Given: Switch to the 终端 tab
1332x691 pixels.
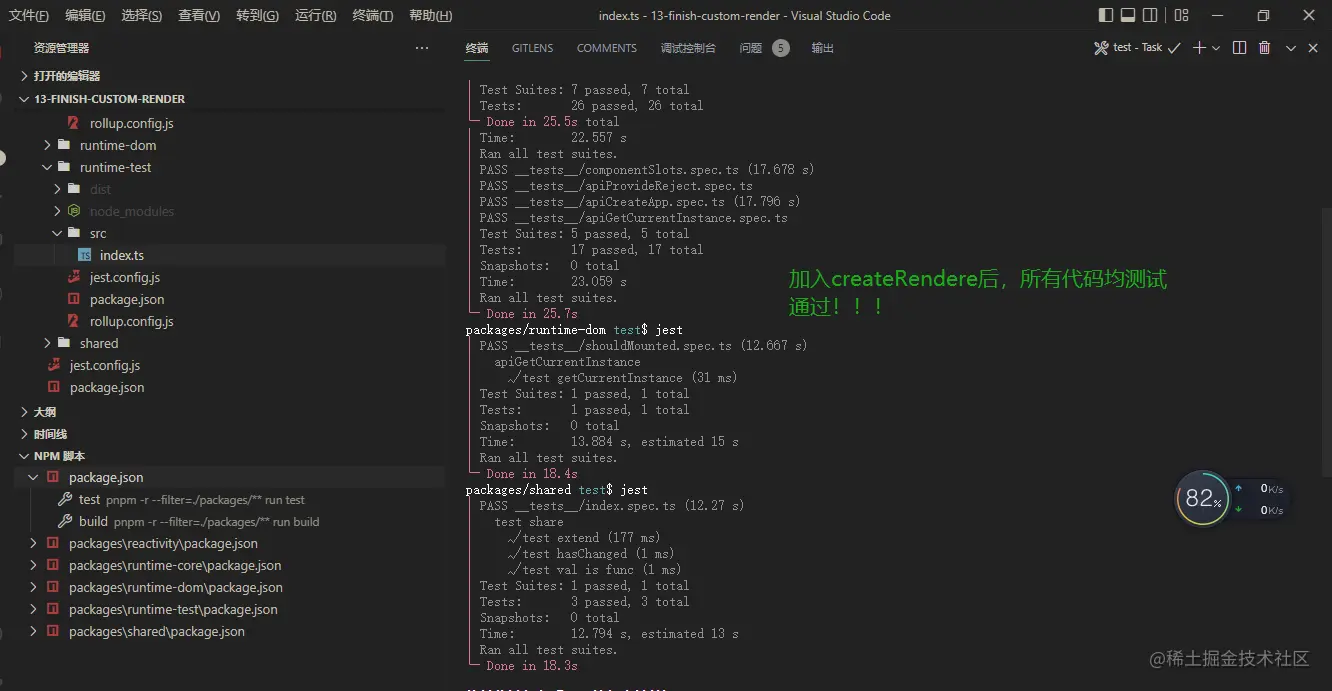Looking at the screenshot, I should point(477,48).
